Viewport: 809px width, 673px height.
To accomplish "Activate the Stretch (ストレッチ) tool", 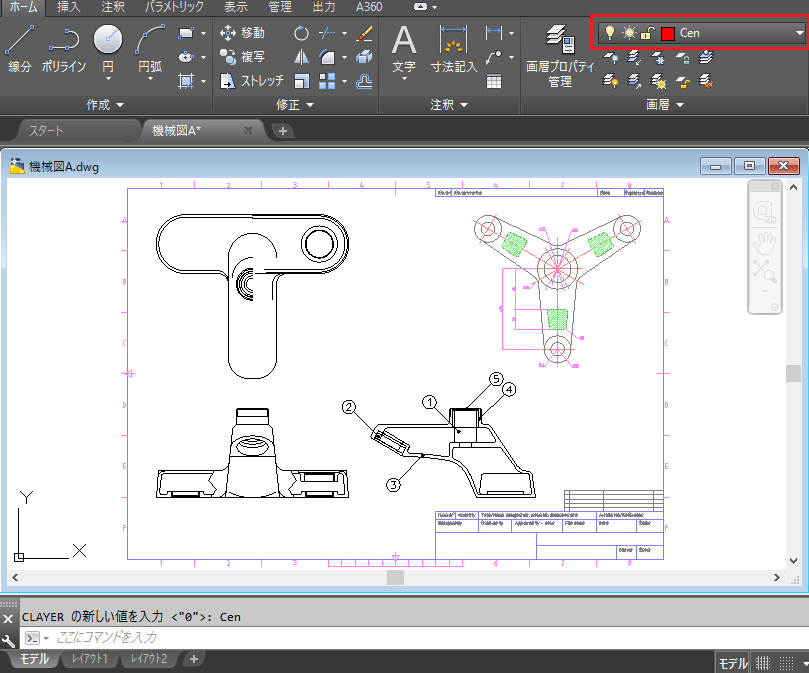I will (252, 81).
